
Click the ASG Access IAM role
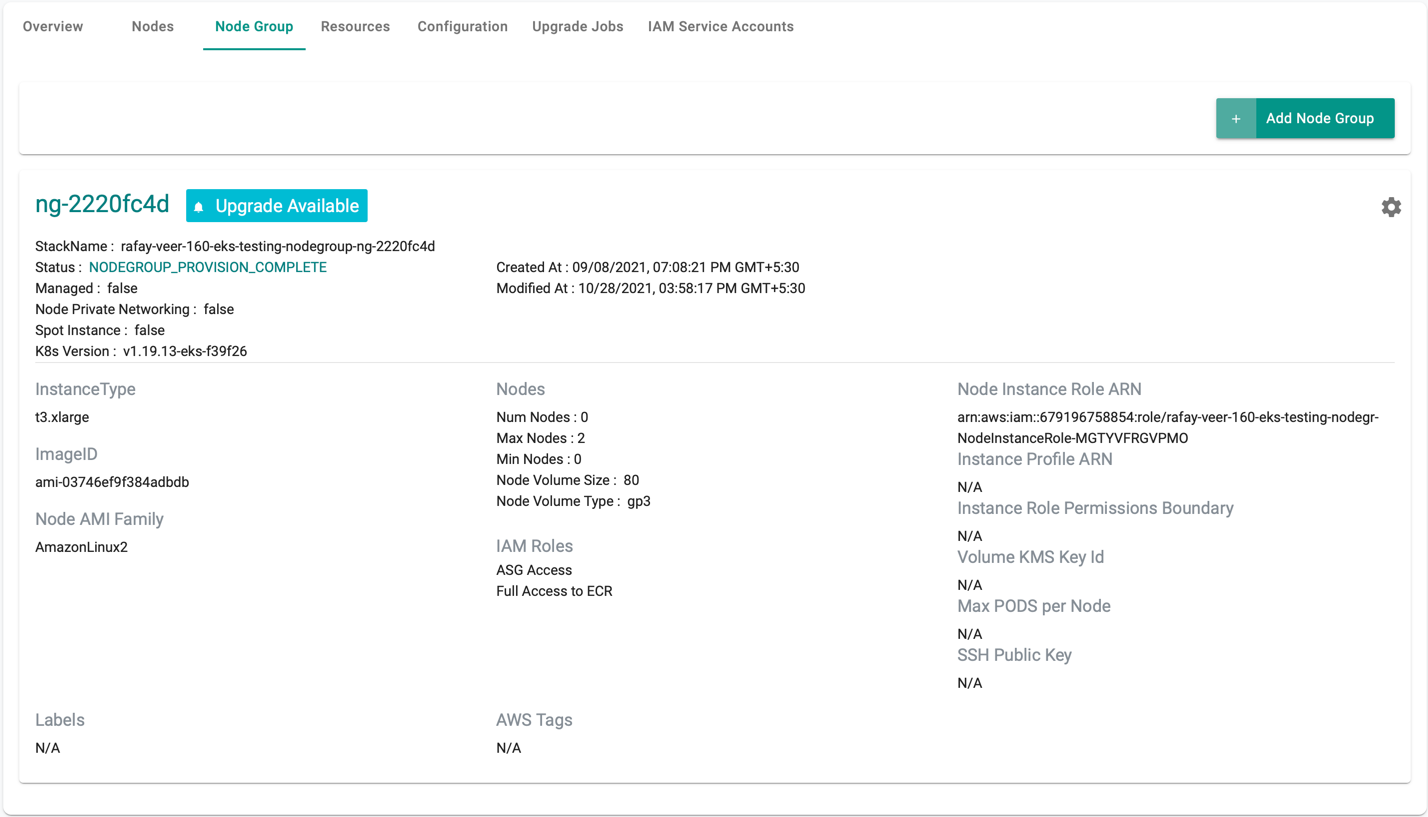534,571
